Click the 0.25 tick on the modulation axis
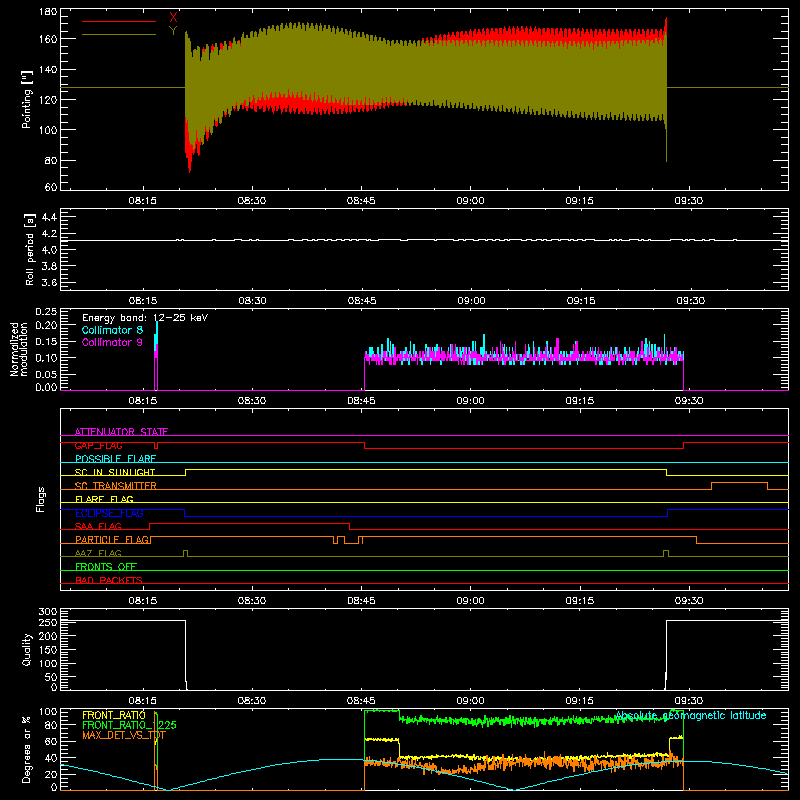The height and width of the screenshot is (800, 800). pyautogui.click(x=46, y=312)
